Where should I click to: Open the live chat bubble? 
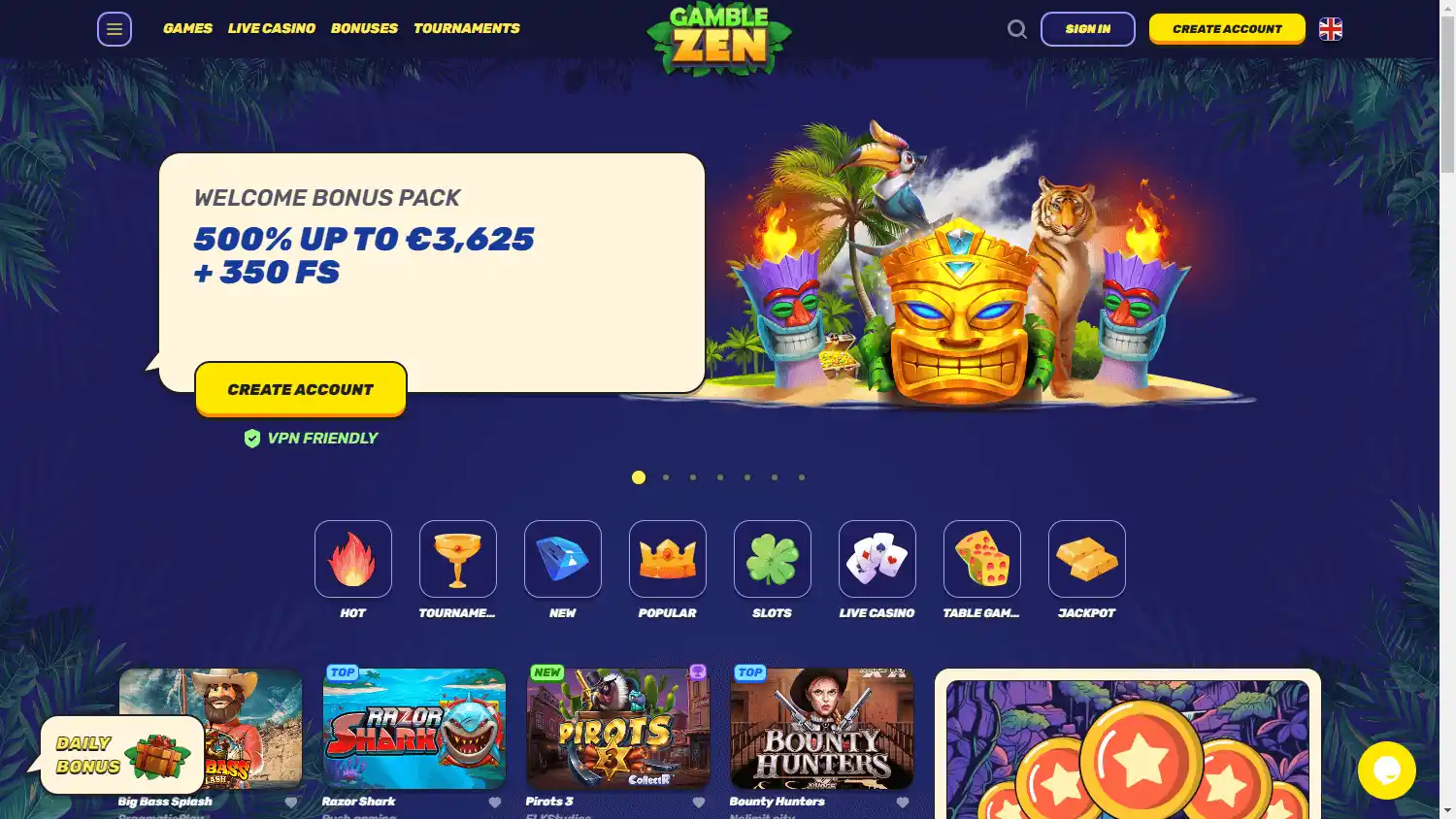click(x=1386, y=770)
